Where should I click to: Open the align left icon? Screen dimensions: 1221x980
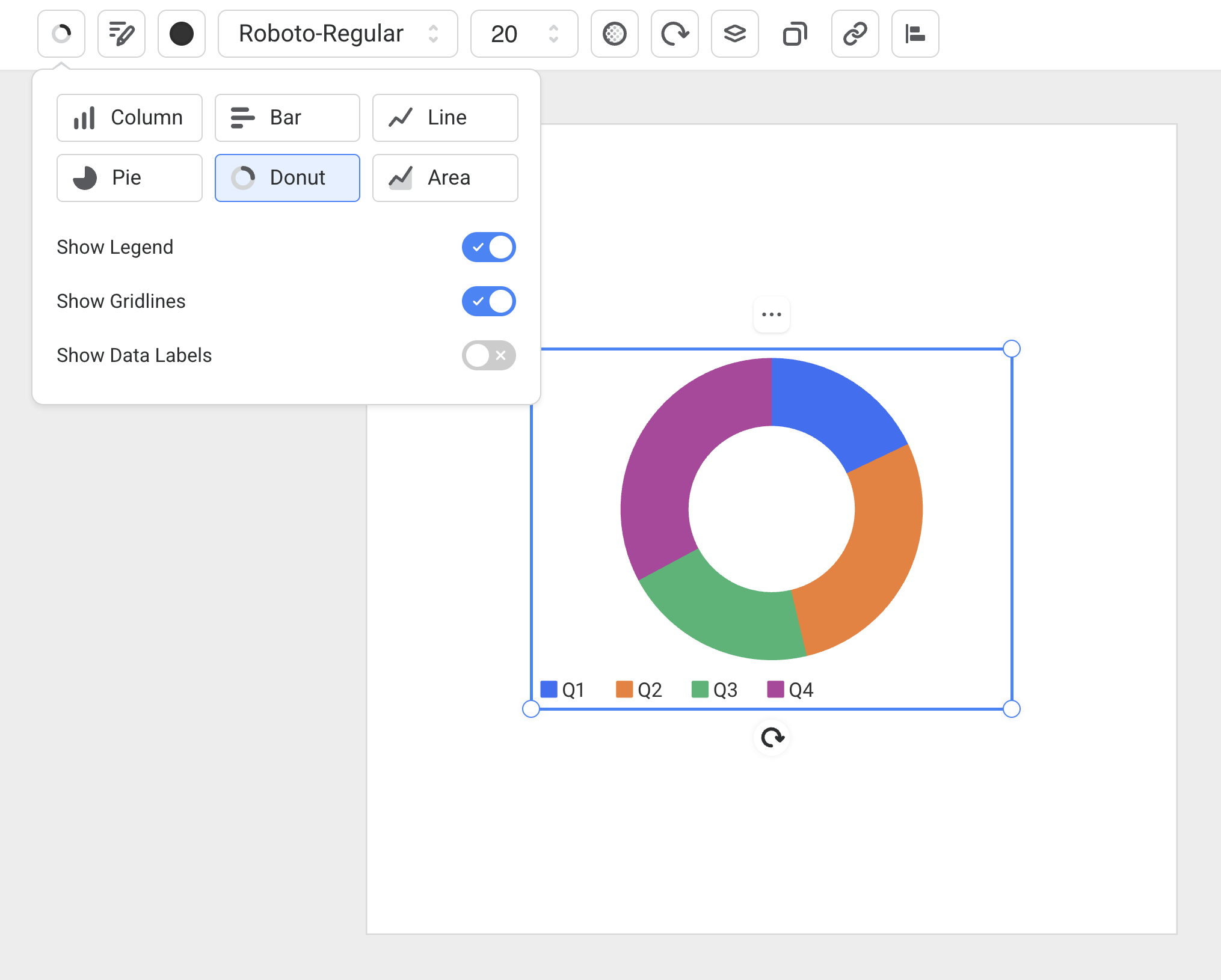click(915, 34)
